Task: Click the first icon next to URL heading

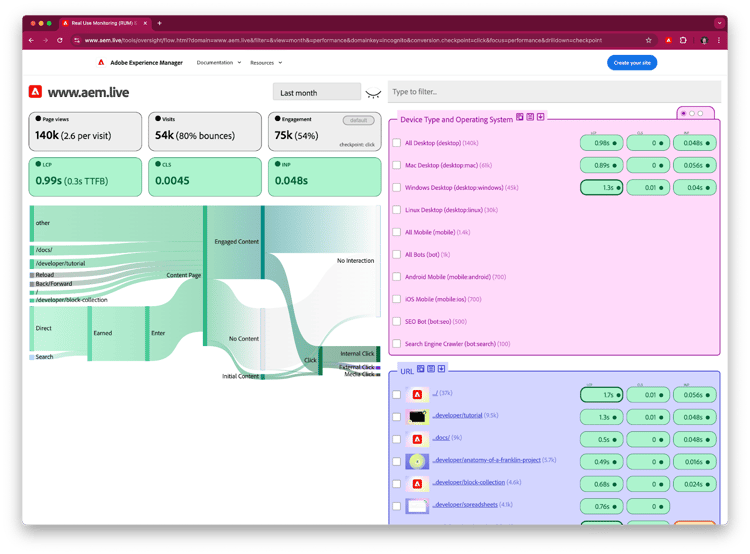Action: [x=420, y=369]
